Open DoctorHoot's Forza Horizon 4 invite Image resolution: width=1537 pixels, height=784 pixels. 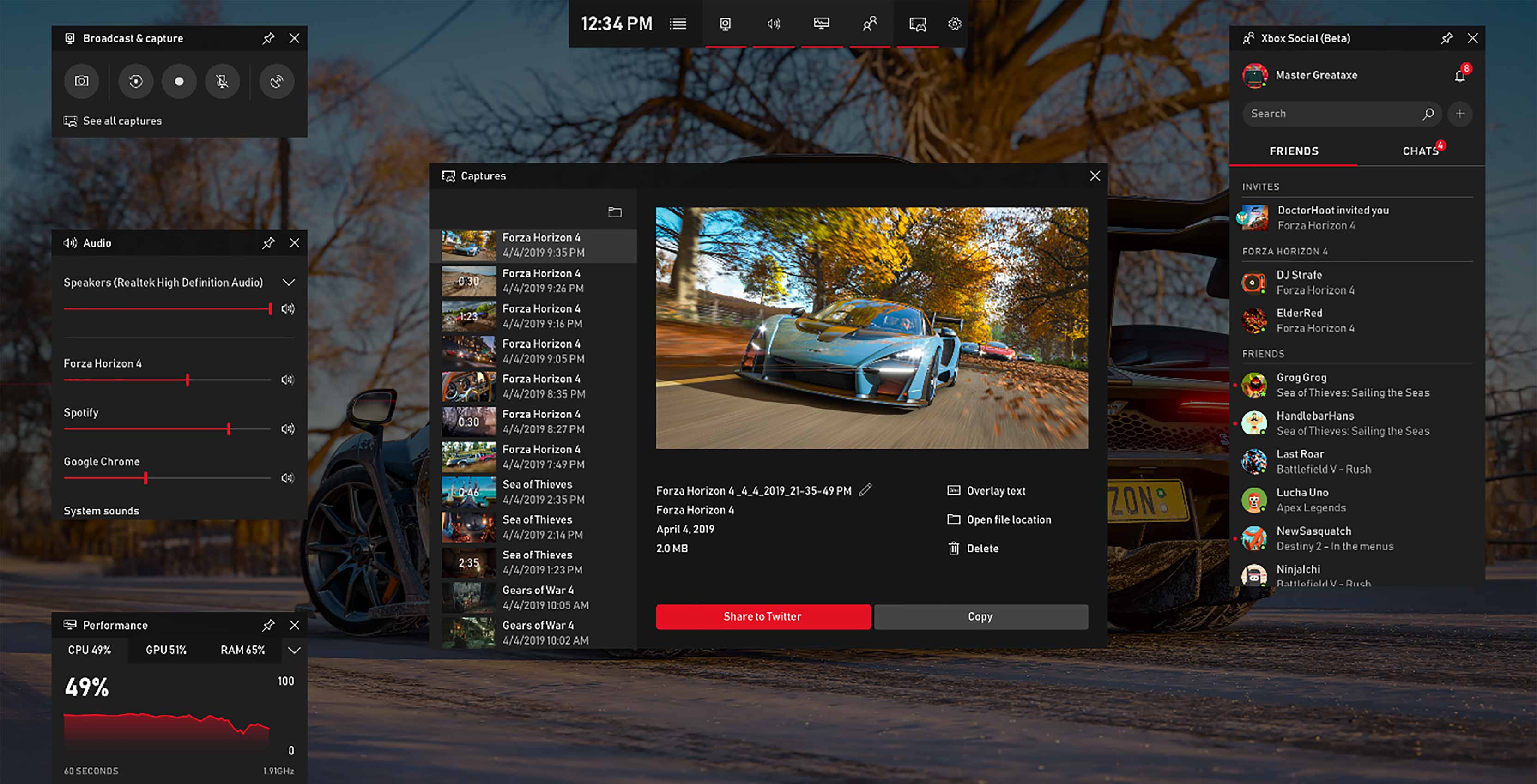click(x=1357, y=218)
